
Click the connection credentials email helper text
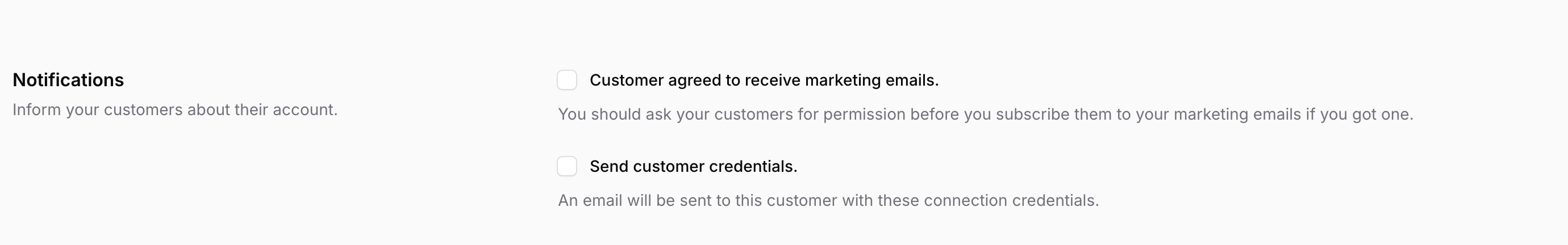(828, 201)
